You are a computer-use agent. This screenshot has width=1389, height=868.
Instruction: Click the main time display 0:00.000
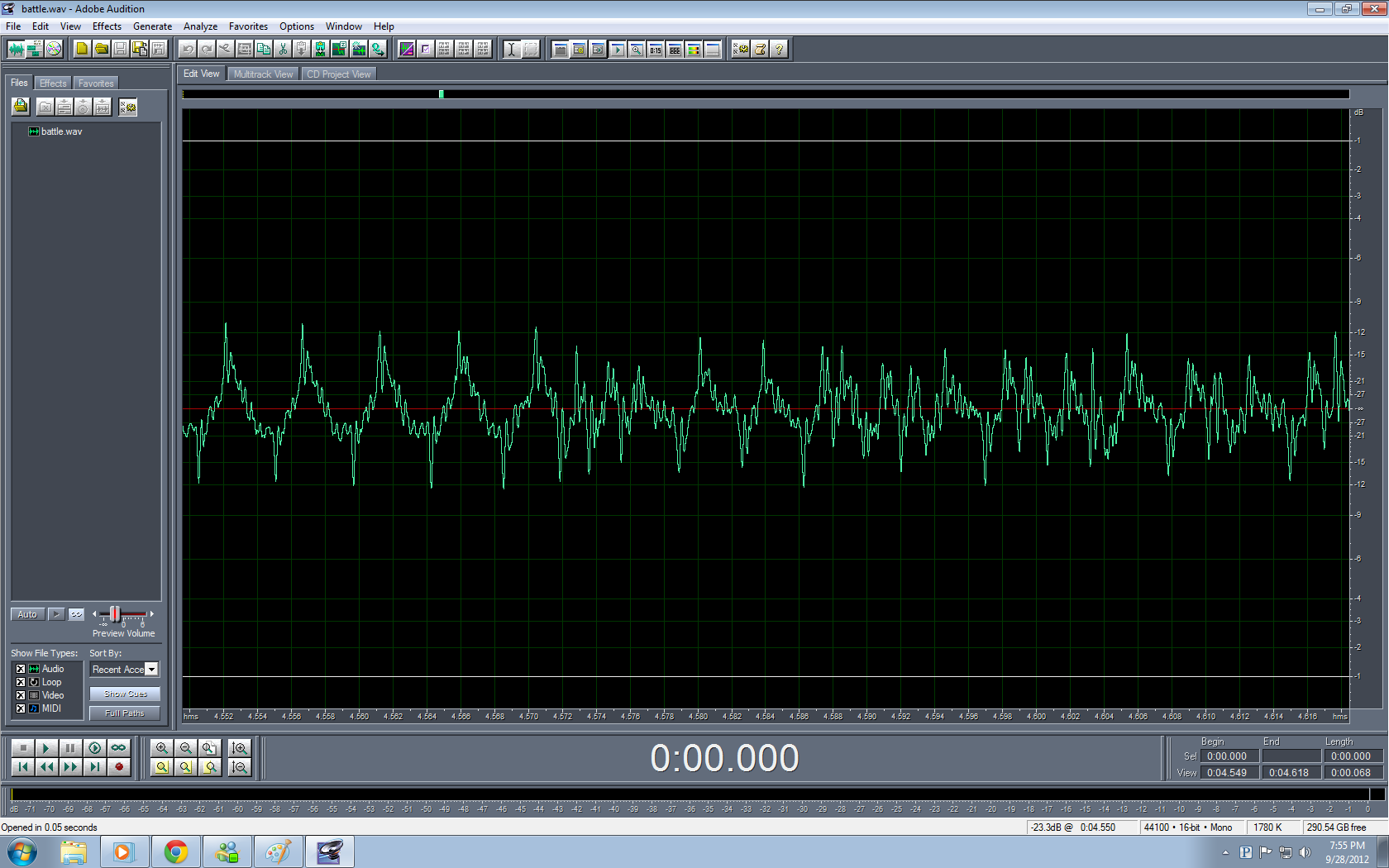pos(725,758)
